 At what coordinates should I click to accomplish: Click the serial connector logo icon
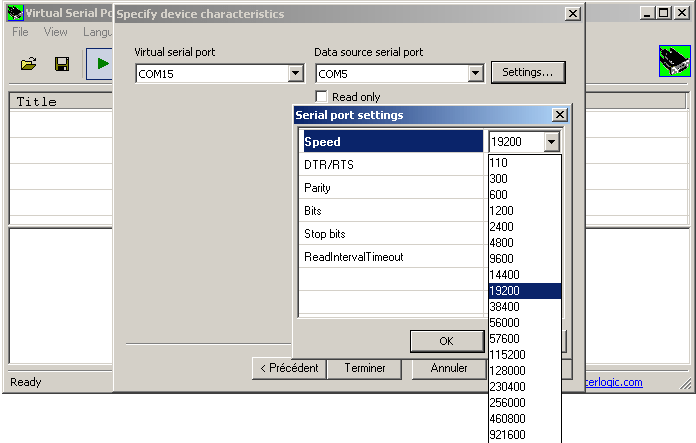[x=675, y=61]
